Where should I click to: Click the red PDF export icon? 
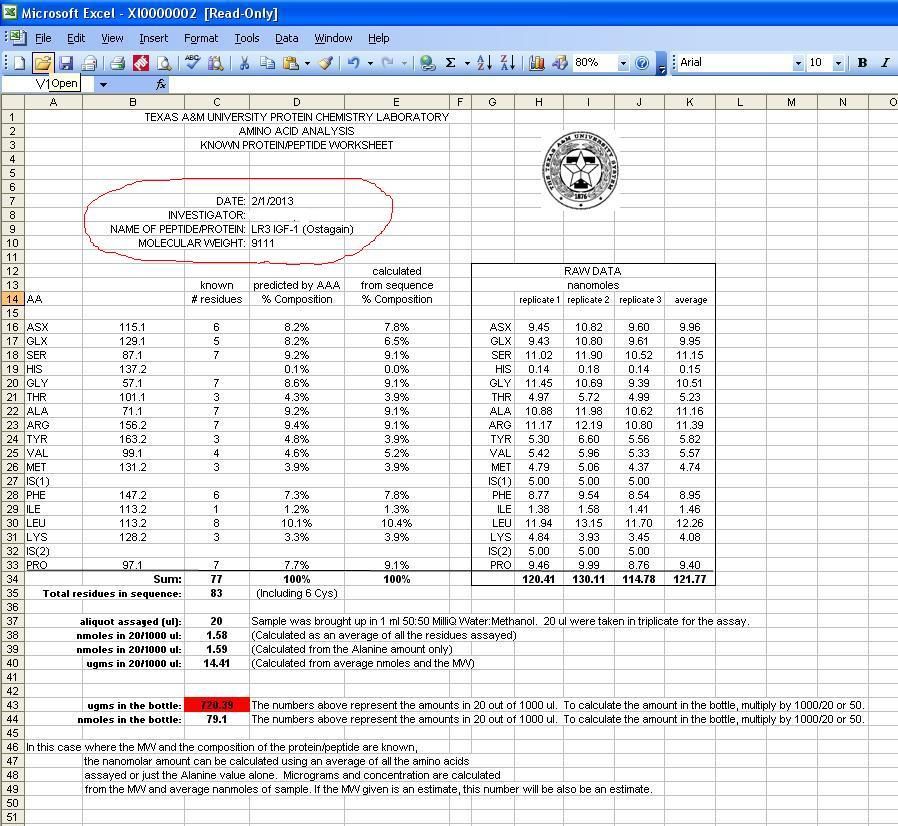tap(141, 62)
